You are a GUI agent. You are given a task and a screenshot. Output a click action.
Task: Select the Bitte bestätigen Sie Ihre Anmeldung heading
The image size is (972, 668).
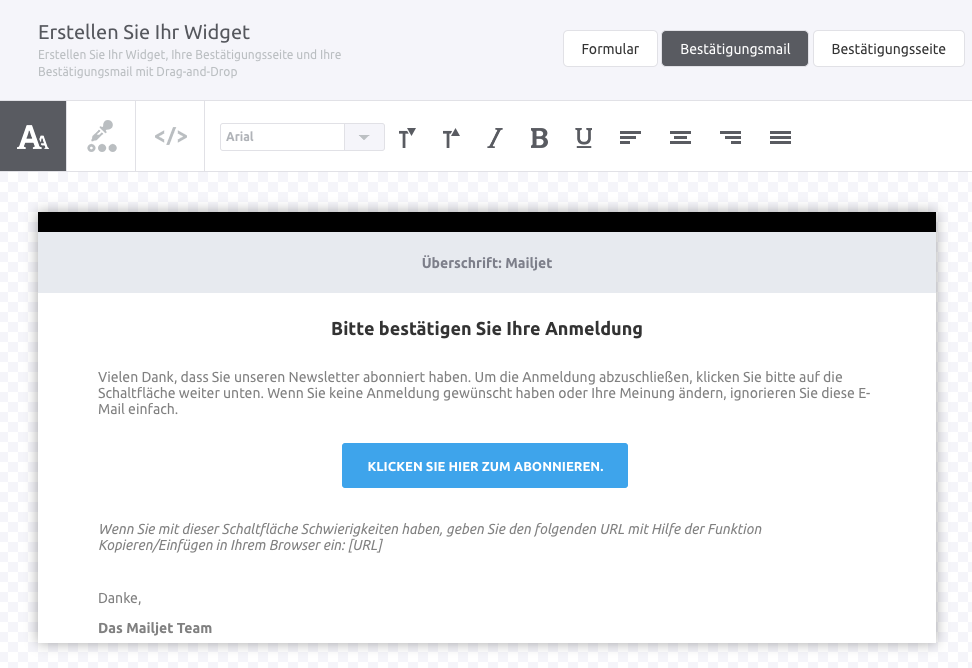pyautogui.click(x=487, y=328)
